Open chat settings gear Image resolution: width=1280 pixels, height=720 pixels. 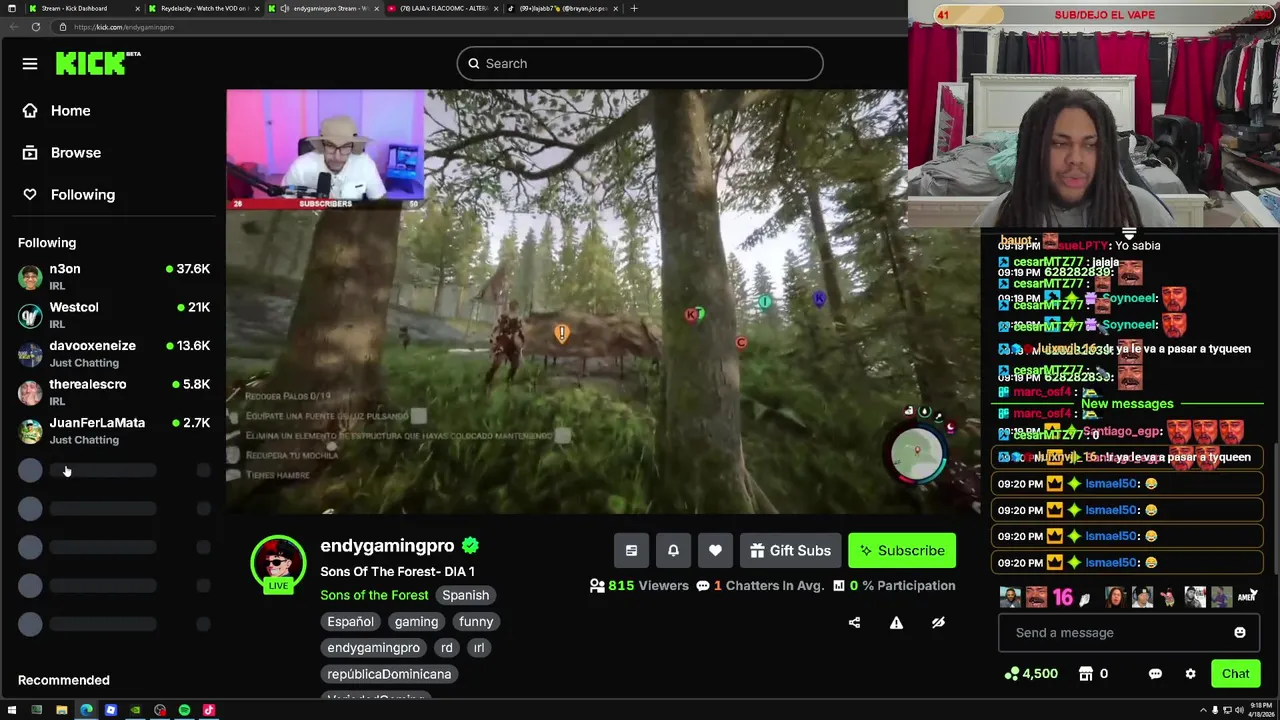1190,674
